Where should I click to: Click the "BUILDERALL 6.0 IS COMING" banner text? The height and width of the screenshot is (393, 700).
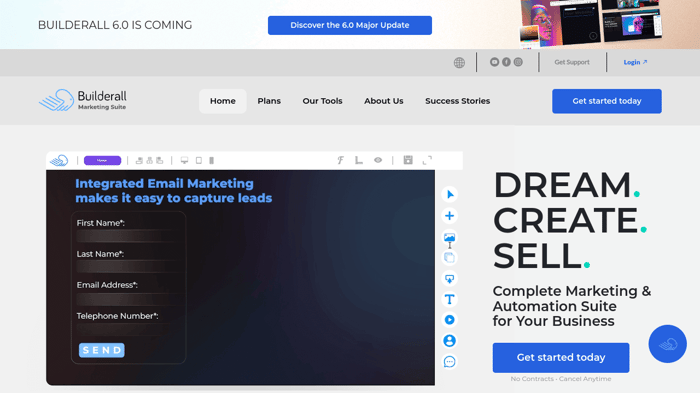115,25
